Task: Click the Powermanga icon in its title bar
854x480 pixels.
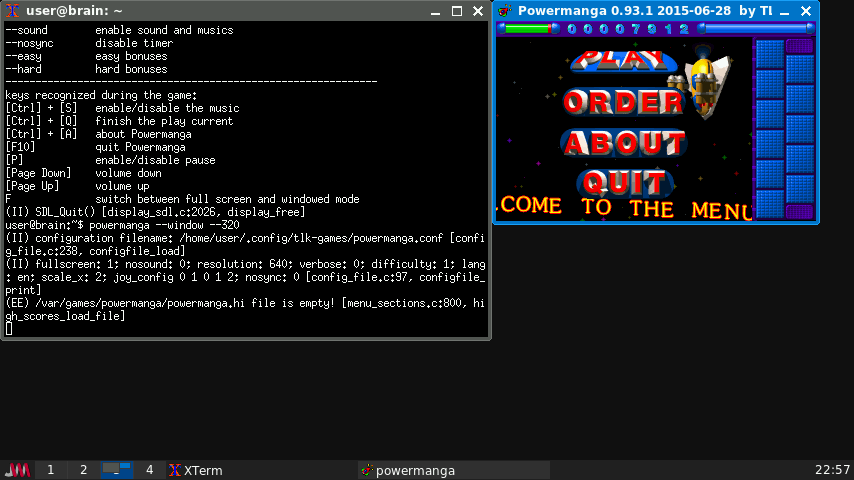Action: click(x=505, y=11)
